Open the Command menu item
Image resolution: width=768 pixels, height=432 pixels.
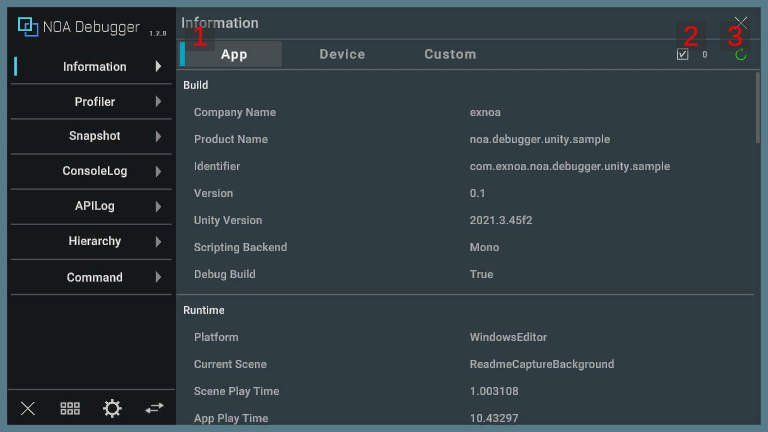pyautogui.click(x=94, y=277)
